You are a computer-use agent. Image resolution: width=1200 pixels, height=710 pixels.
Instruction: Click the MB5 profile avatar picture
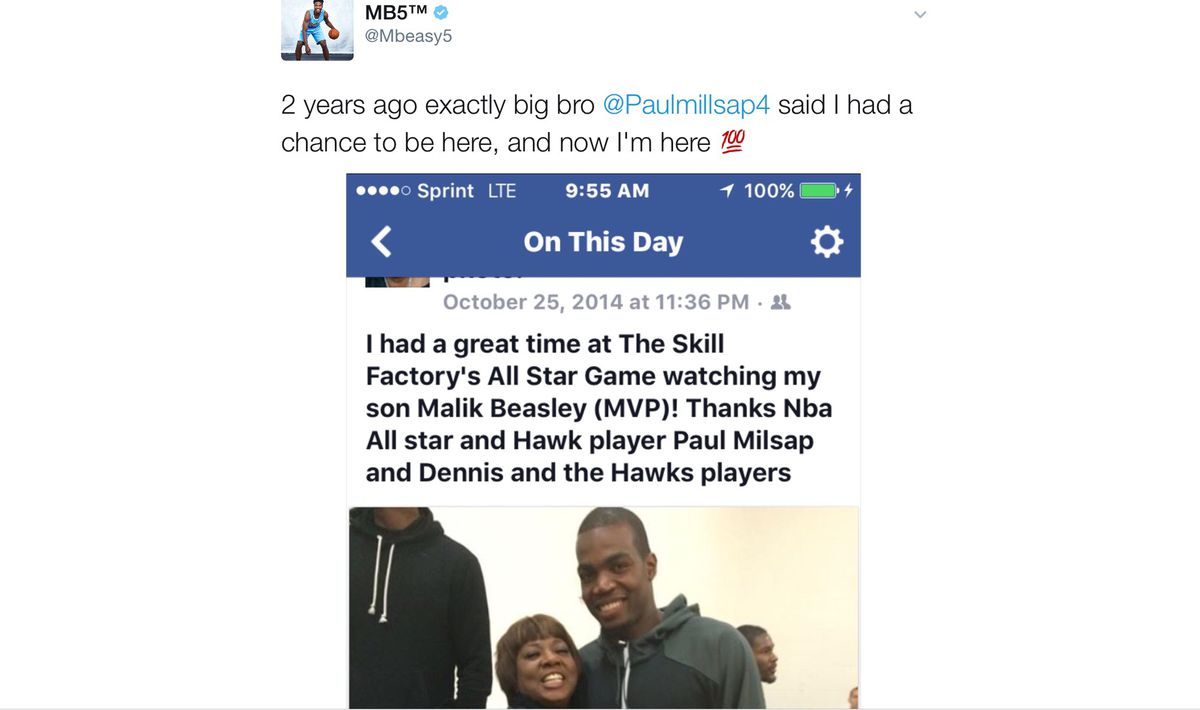point(317,30)
